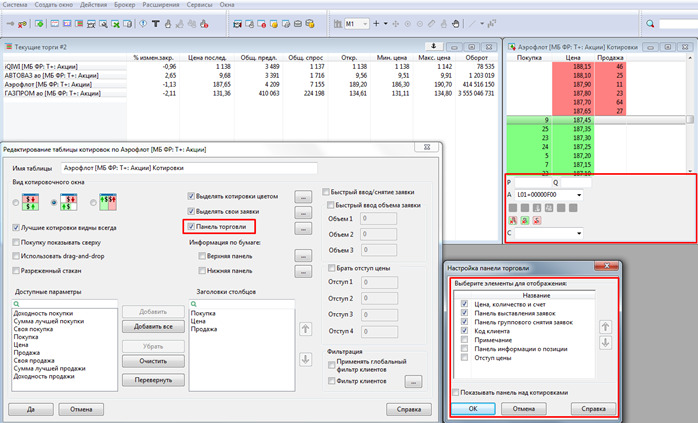Image resolution: width=698 pixels, height=423 pixels.
Task: Enable 'Использовать drag-and-drop' checkbox
Action: point(16,256)
